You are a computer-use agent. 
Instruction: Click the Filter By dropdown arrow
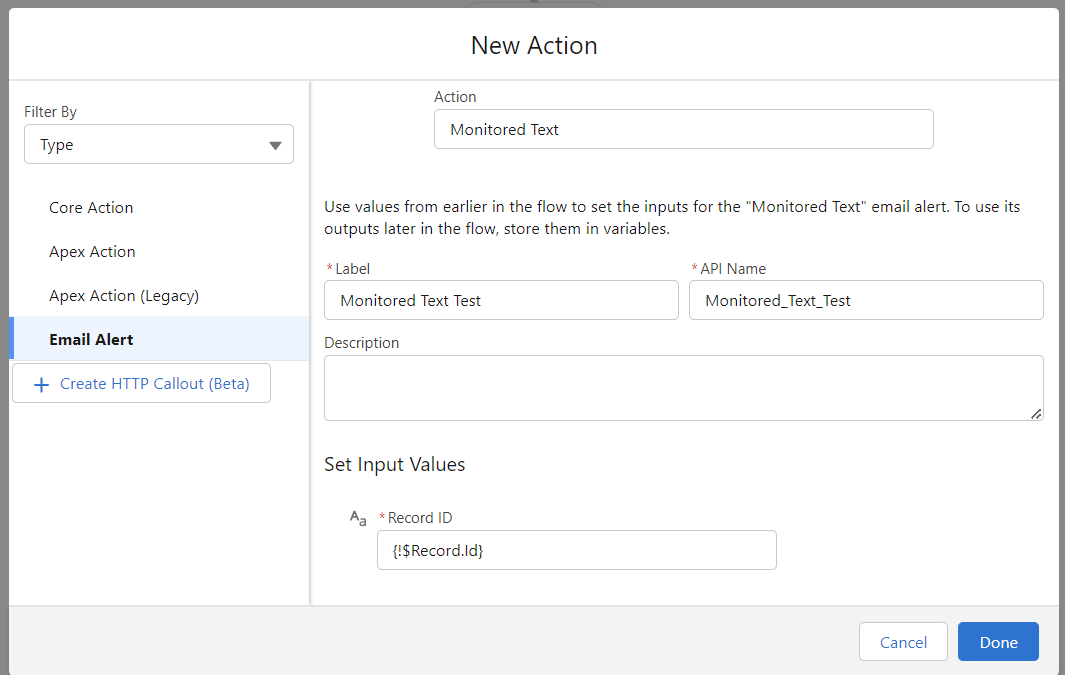tap(275, 146)
